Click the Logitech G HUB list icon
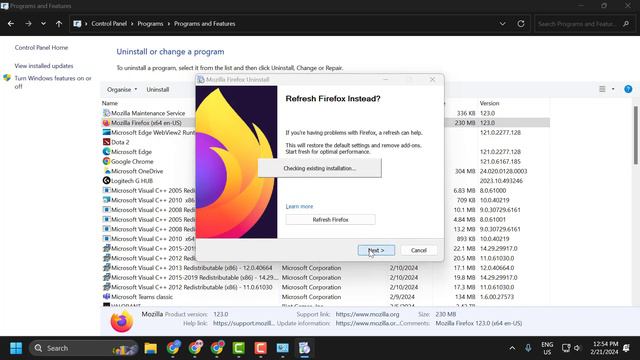Viewport: 640px width, 360px height. (107, 180)
